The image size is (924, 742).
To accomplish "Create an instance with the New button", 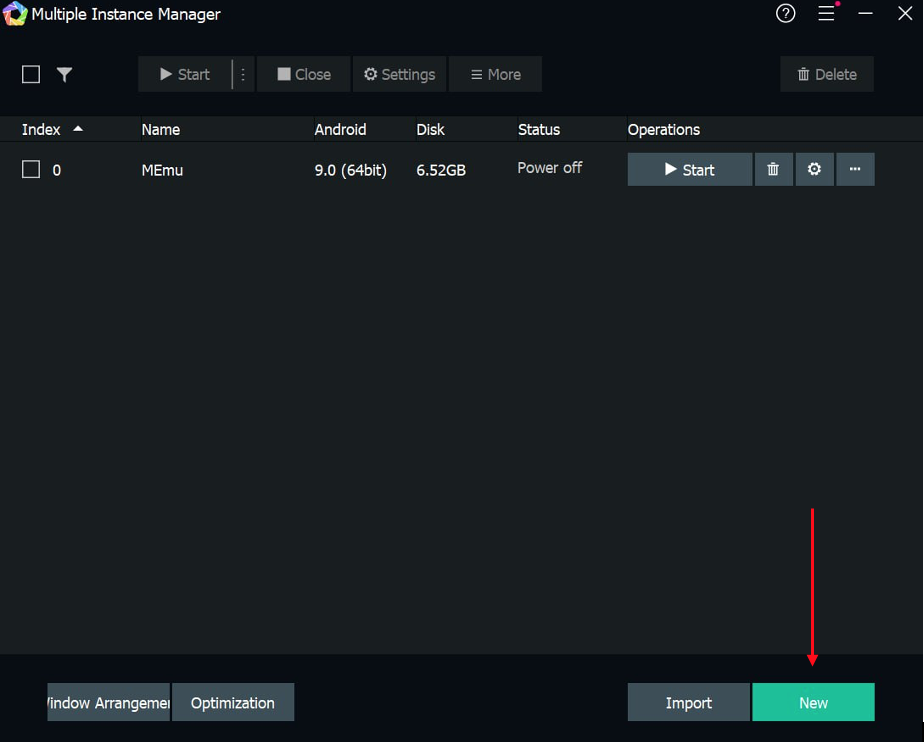I will tap(813, 702).
